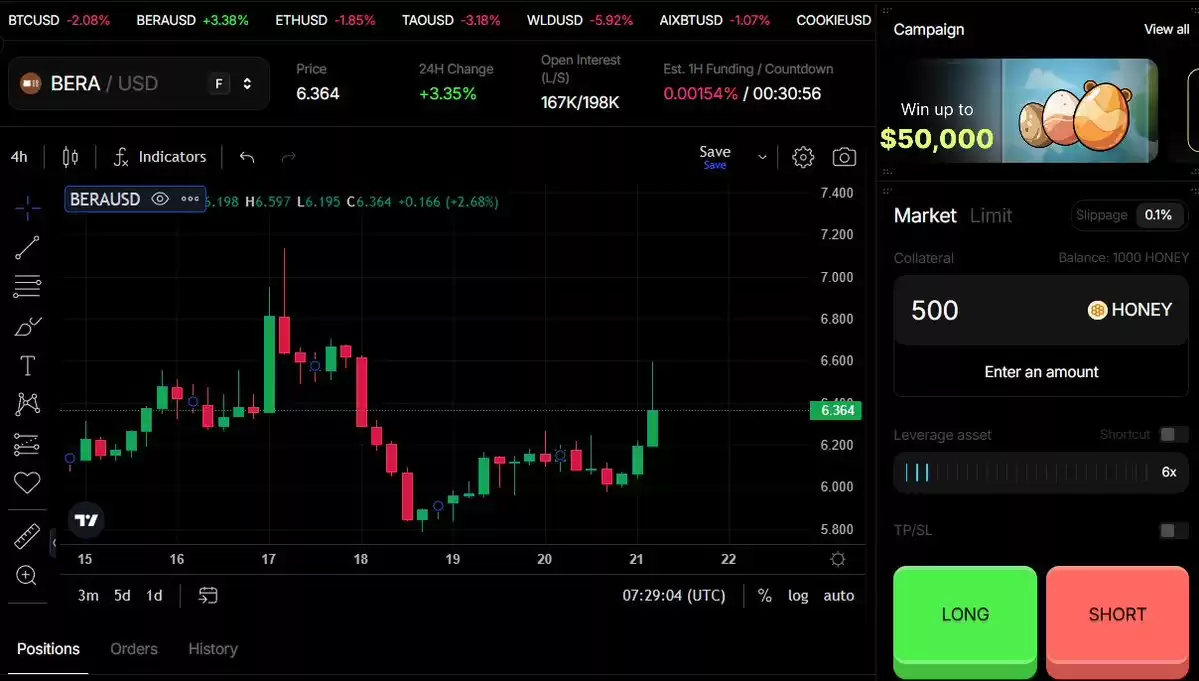Open the Fibonacci retracement tool

(x=28, y=287)
